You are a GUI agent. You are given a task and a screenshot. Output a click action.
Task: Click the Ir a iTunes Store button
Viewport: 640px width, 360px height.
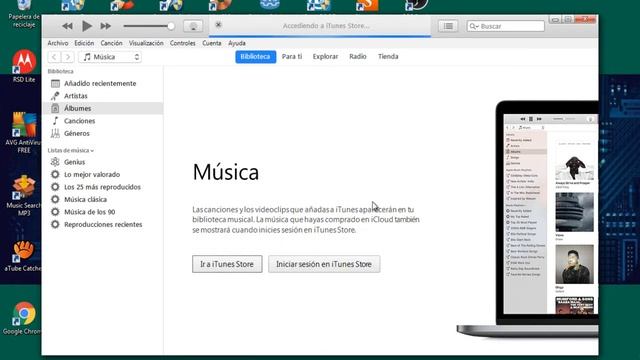pyautogui.click(x=227, y=264)
